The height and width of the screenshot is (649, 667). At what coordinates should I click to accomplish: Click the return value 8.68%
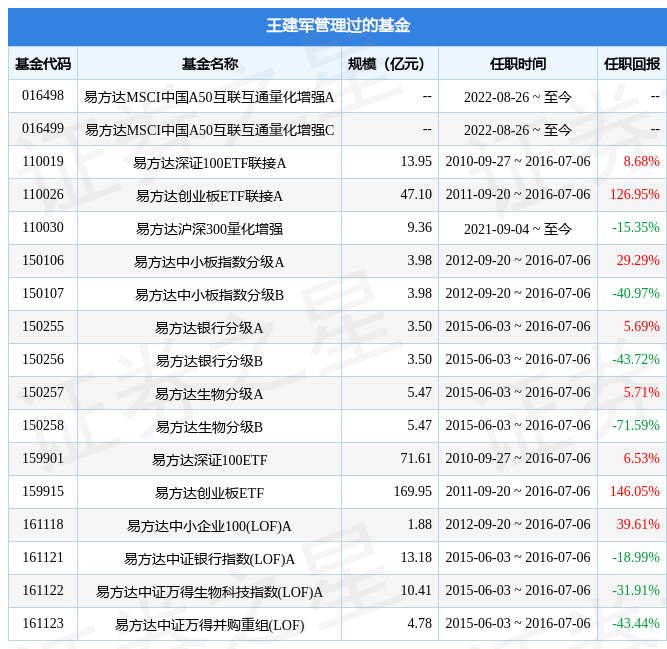641,161
